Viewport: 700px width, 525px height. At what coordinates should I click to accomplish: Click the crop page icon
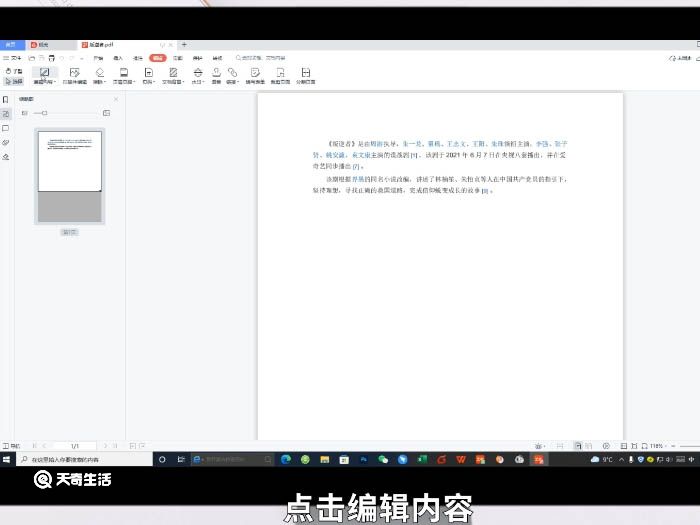(x=280, y=72)
